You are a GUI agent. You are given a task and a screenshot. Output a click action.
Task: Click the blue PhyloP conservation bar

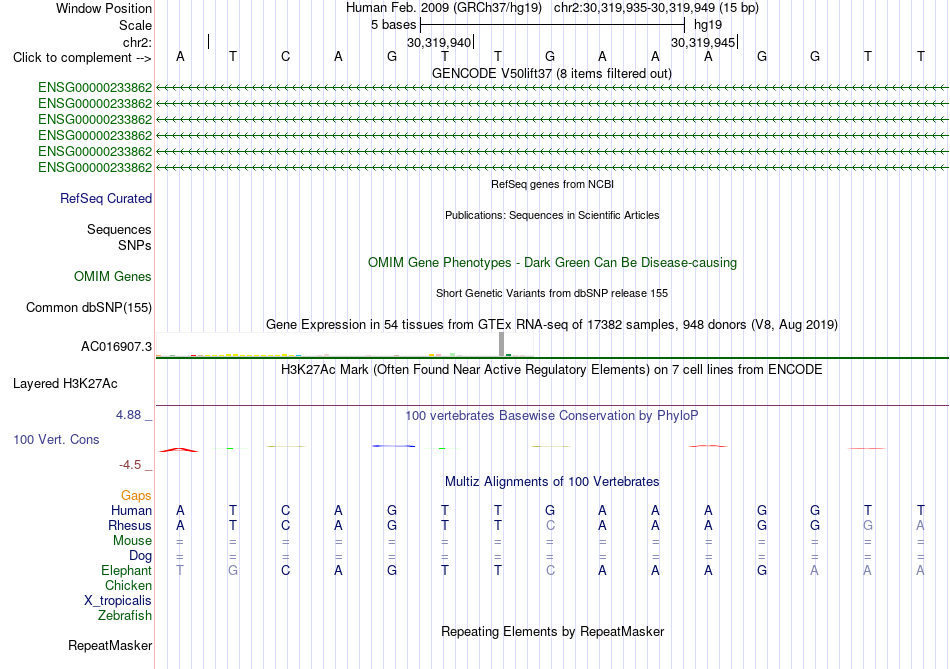(394, 446)
